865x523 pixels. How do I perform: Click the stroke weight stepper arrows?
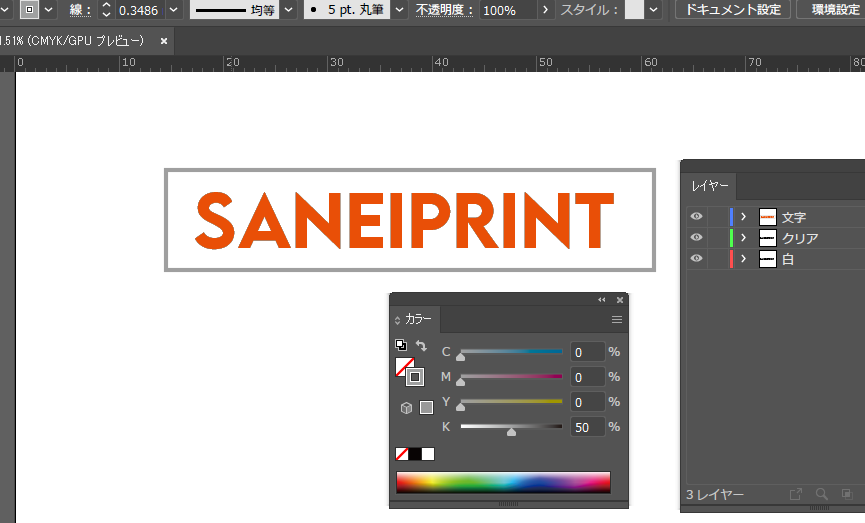click(x=106, y=9)
